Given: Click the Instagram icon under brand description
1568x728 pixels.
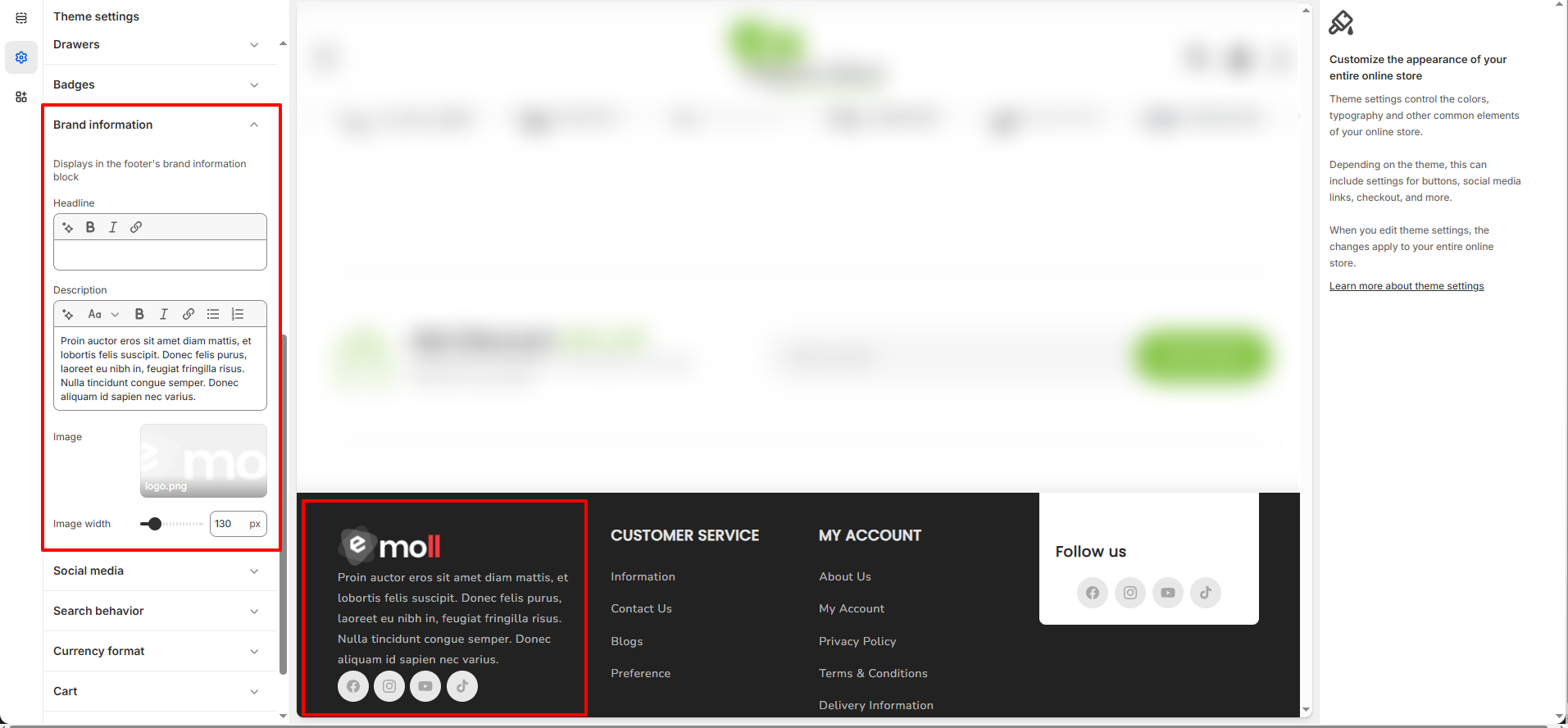Looking at the screenshot, I should pos(389,686).
